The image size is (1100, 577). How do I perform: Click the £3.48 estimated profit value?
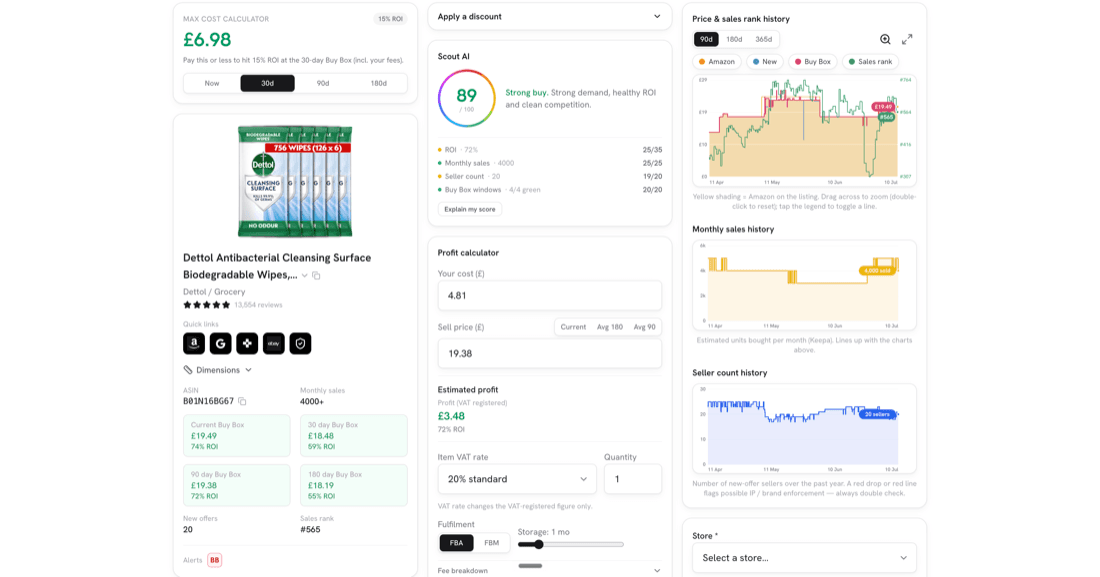tap(451, 416)
